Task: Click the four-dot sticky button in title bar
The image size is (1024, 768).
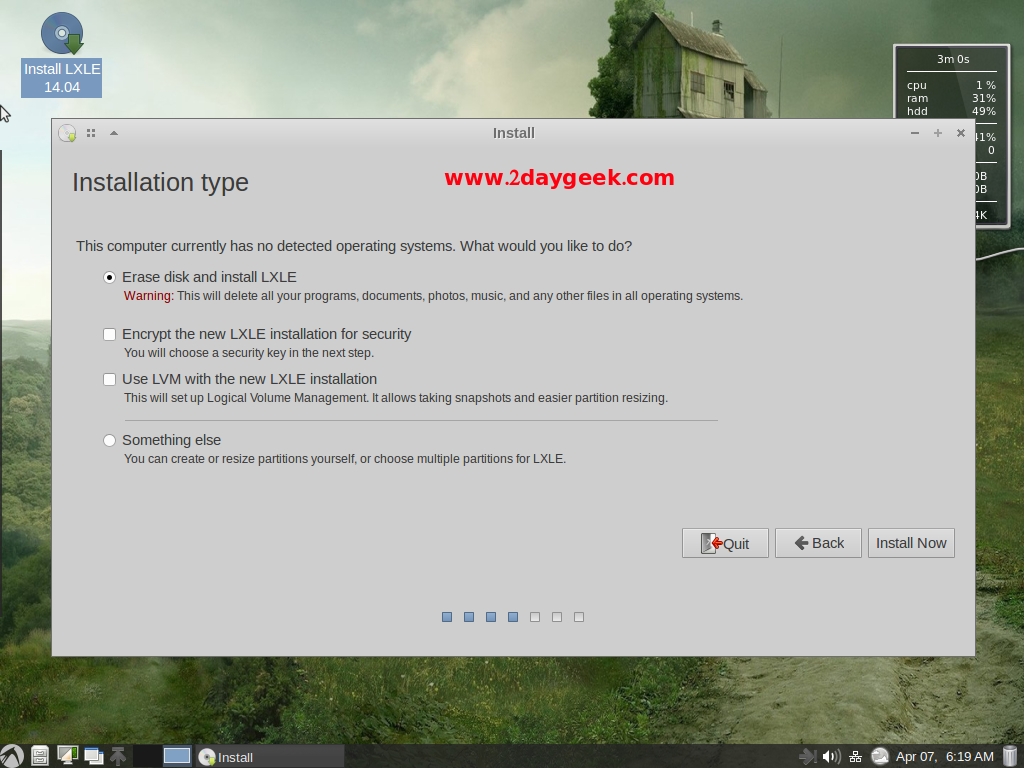Action: tap(91, 133)
